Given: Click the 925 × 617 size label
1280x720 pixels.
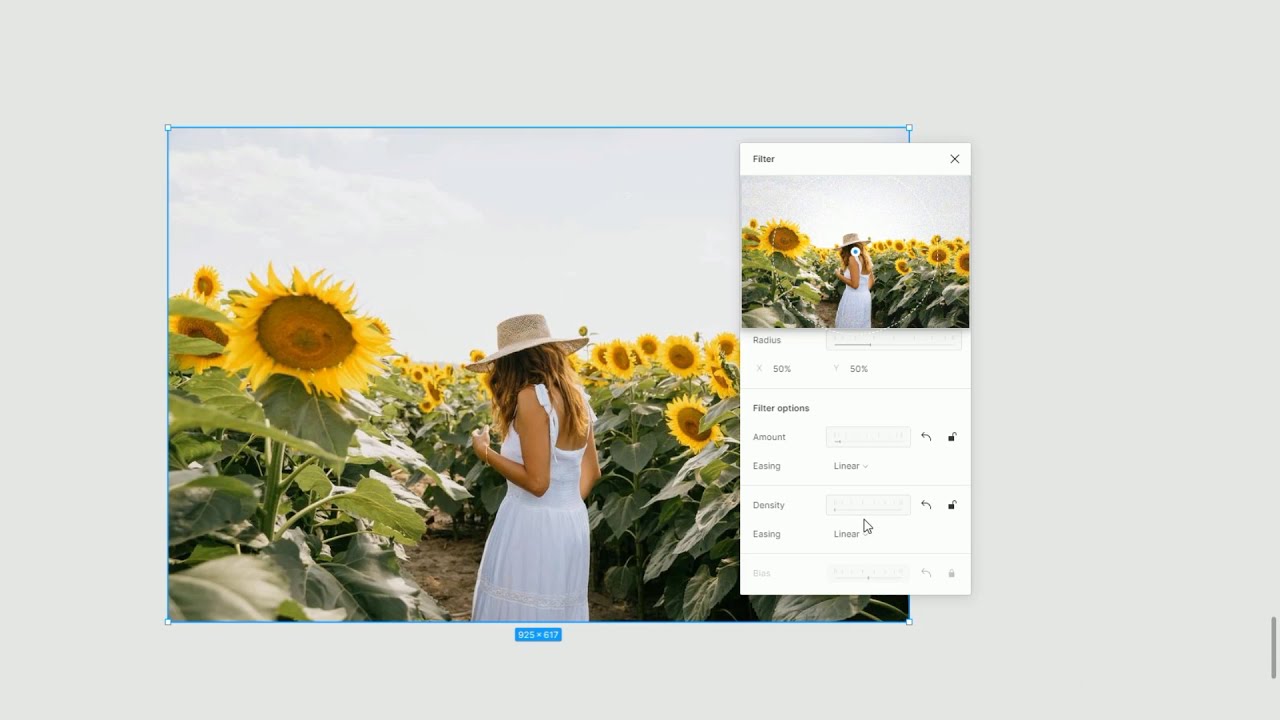Looking at the screenshot, I should point(538,635).
